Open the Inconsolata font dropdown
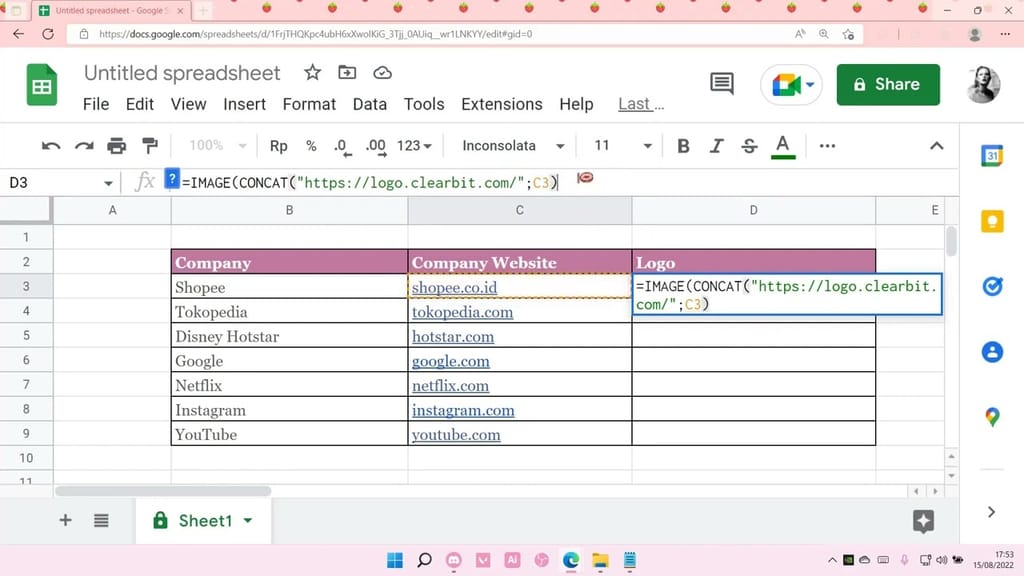 (x=513, y=146)
